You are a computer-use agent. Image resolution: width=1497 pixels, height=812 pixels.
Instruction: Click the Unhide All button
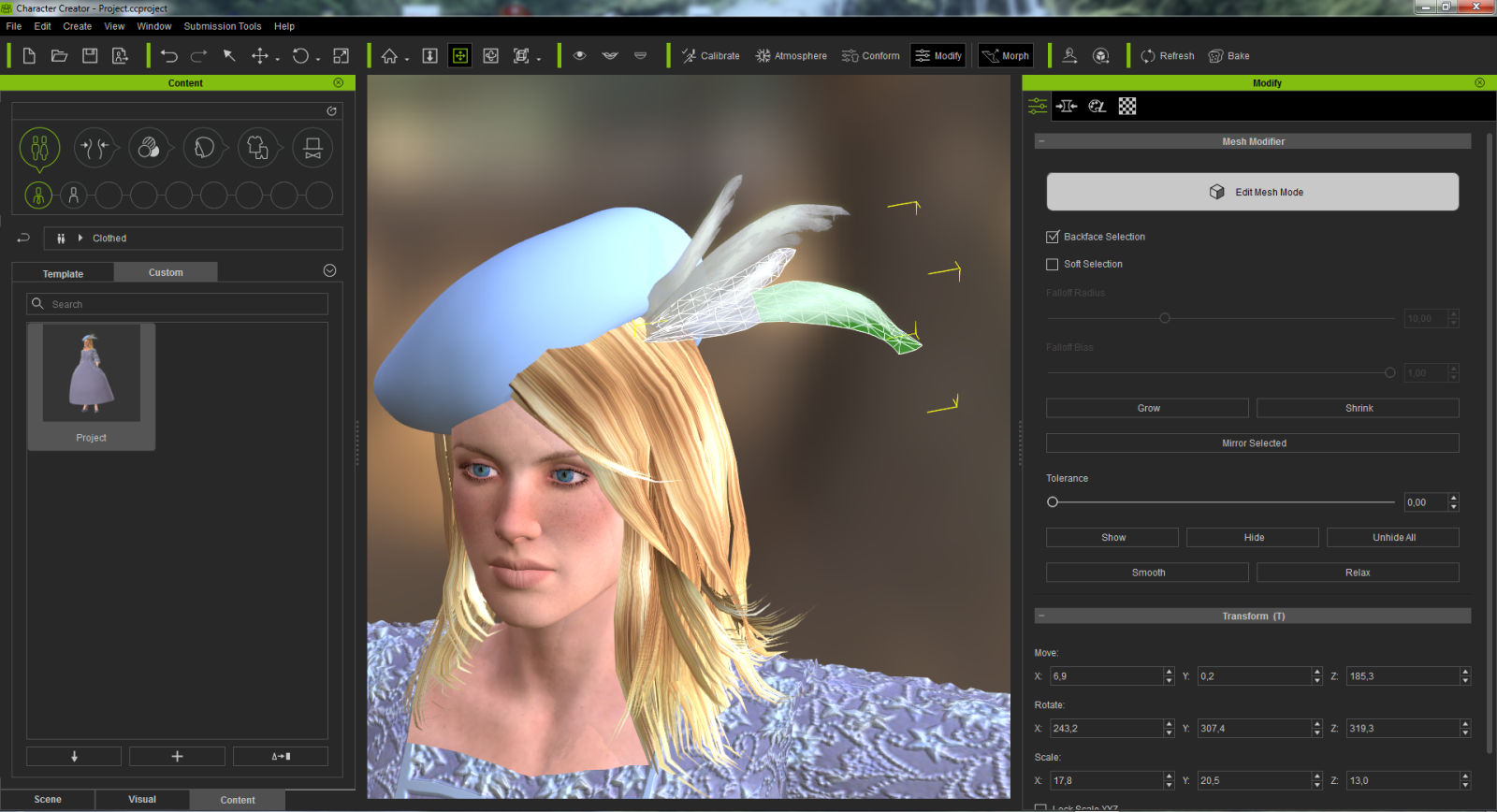coord(1392,537)
